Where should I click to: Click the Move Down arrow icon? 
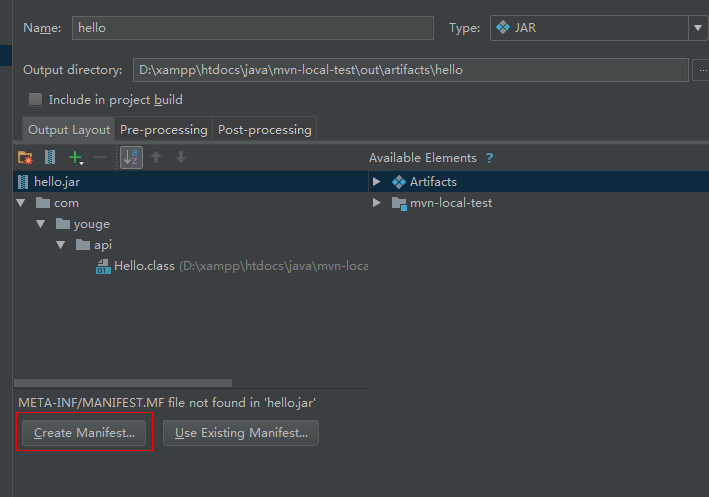point(181,157)
